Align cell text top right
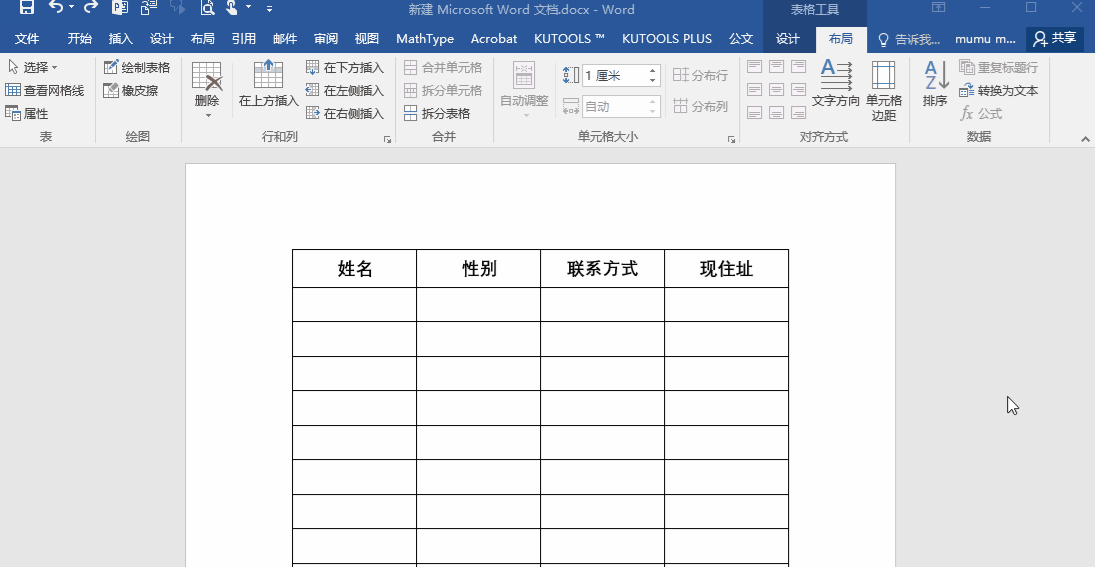 (x=798, y=66)
